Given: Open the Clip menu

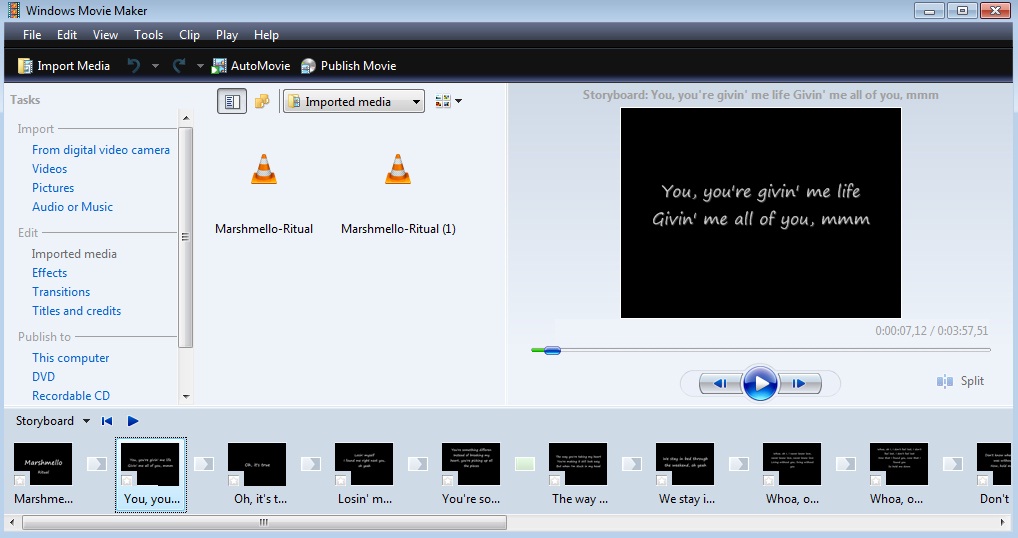Looking at the screenshot, I should pos(190,35).
